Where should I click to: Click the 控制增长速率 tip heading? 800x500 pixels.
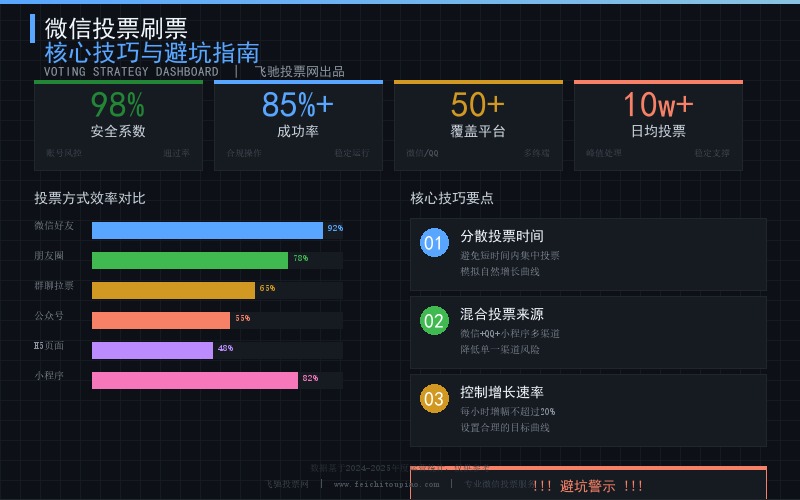(502, 392)
